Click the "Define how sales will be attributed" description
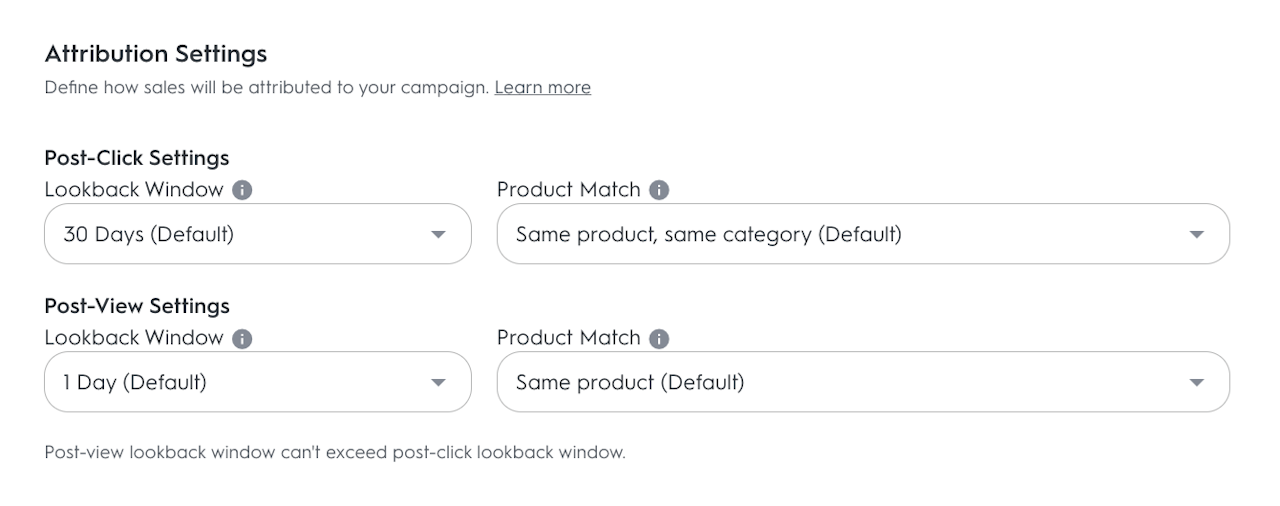 click(x=266, y=87)
